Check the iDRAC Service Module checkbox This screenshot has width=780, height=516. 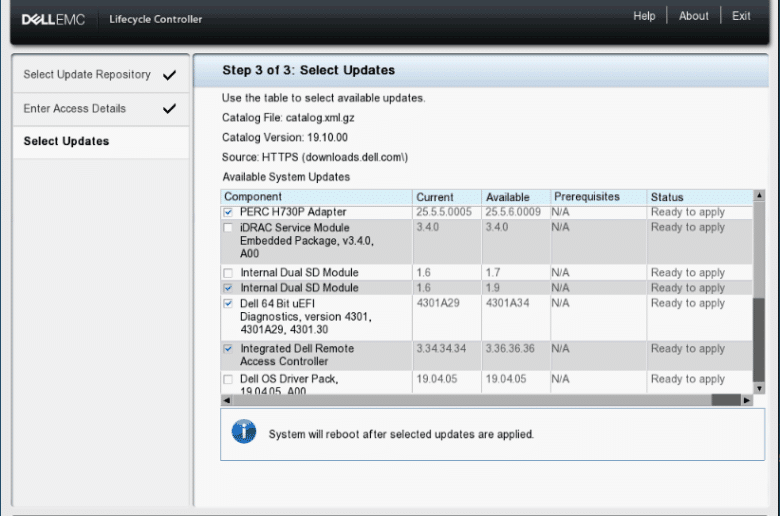click(228, 228)
